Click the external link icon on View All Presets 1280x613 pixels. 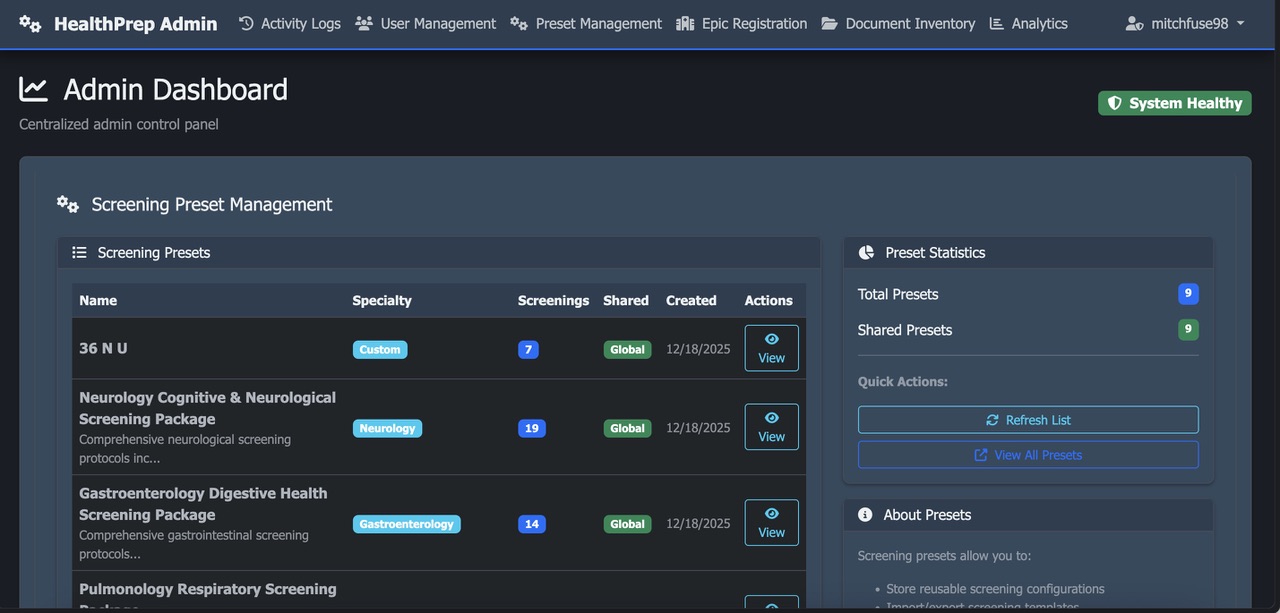coord(981,454)
